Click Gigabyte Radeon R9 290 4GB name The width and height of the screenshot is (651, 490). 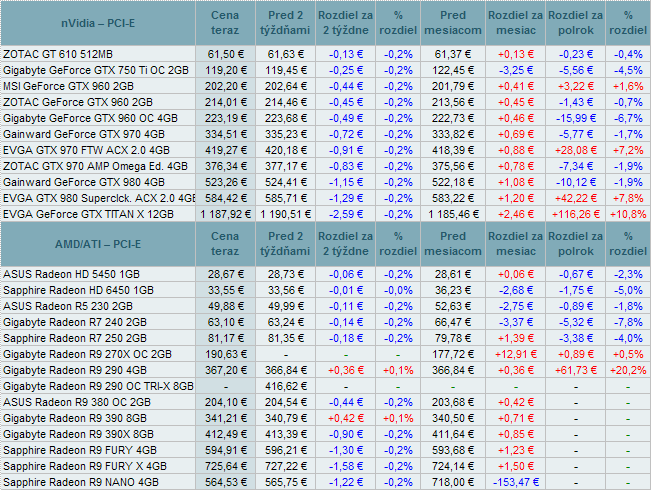tap(75, 370)
